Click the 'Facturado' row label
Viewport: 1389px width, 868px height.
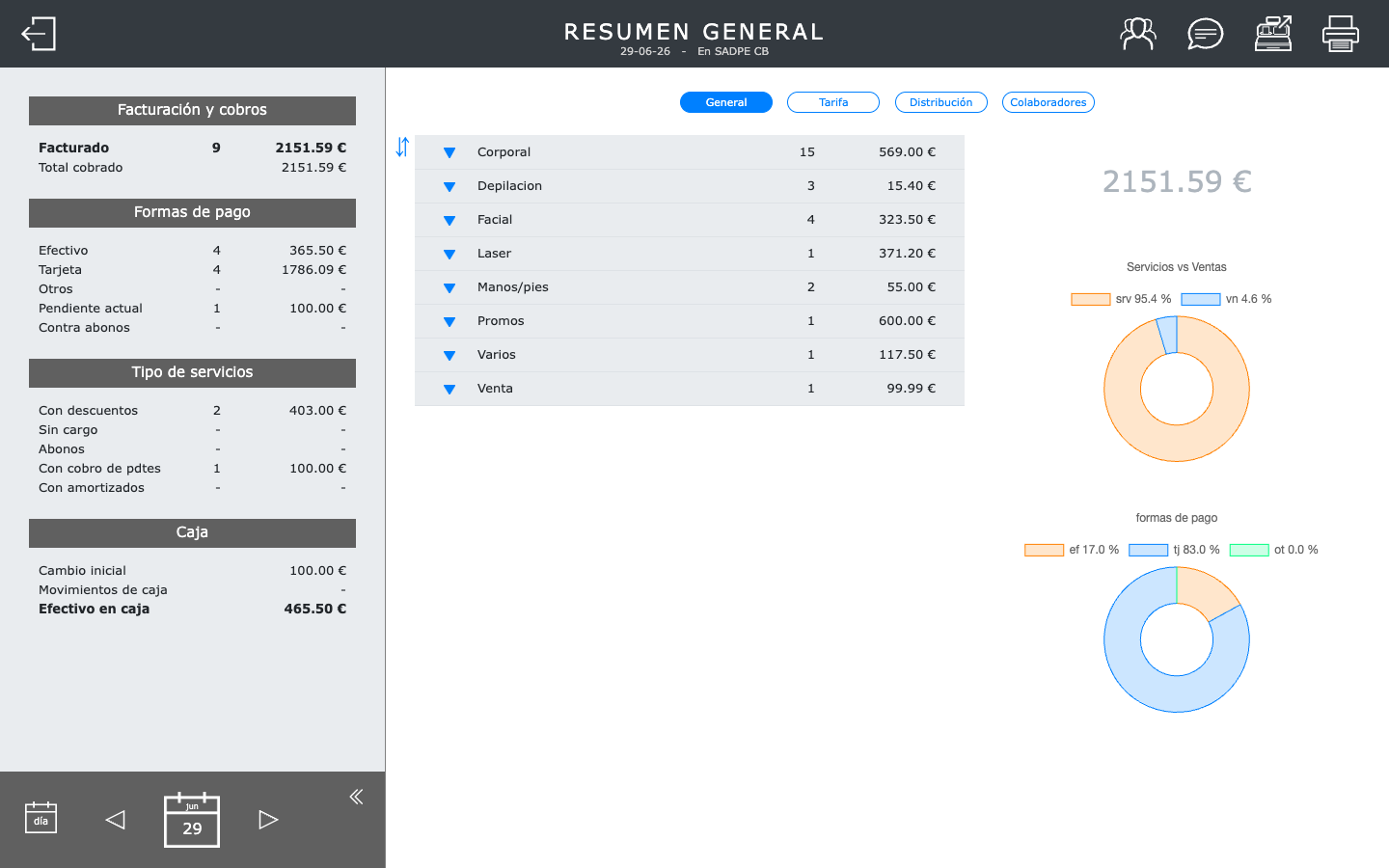(x=73, y=148)
